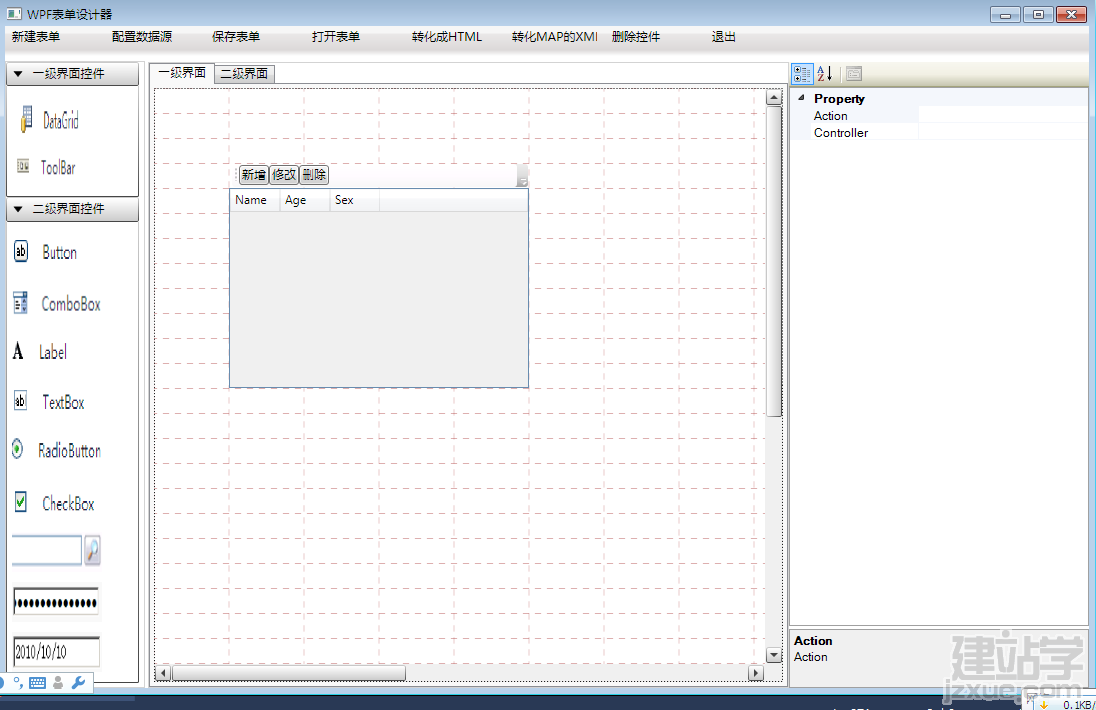Select the DataGrid control icon
The image size is (1096, 710).
[x=27, y=119]
